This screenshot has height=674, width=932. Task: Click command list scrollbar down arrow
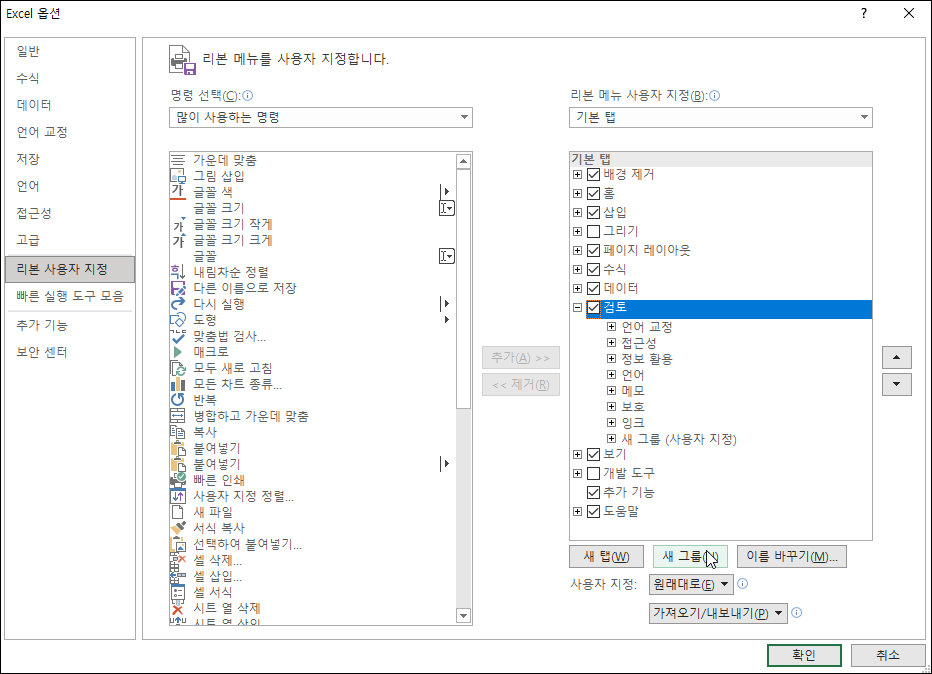(464, 616)
